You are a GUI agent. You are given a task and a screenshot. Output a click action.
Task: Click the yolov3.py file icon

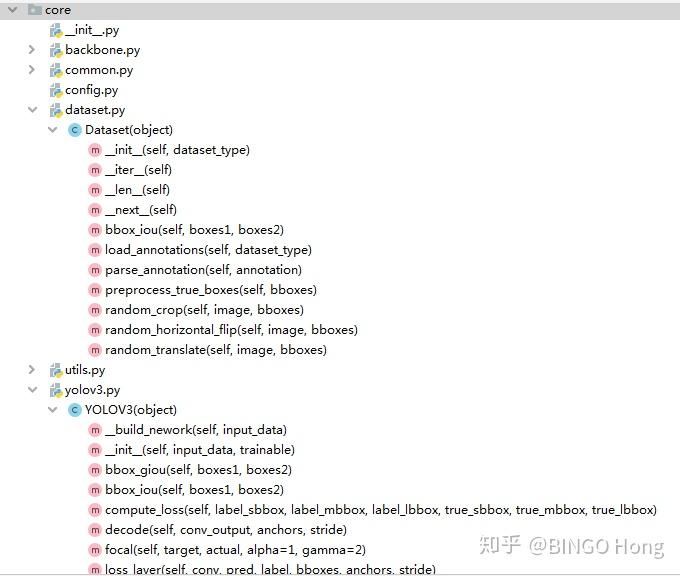[56, 390]
